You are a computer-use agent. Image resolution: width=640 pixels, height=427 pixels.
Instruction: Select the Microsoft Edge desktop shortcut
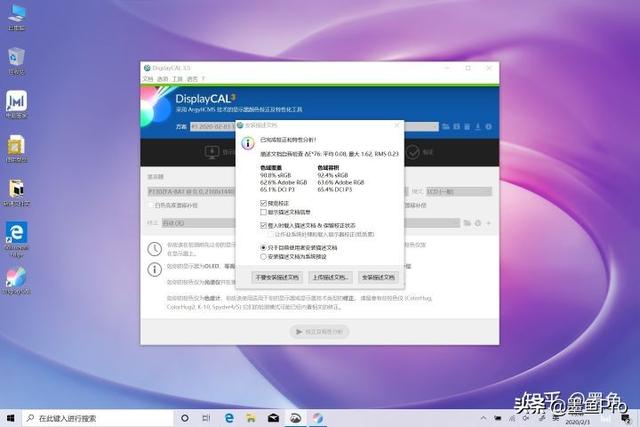tap(16, 239)
